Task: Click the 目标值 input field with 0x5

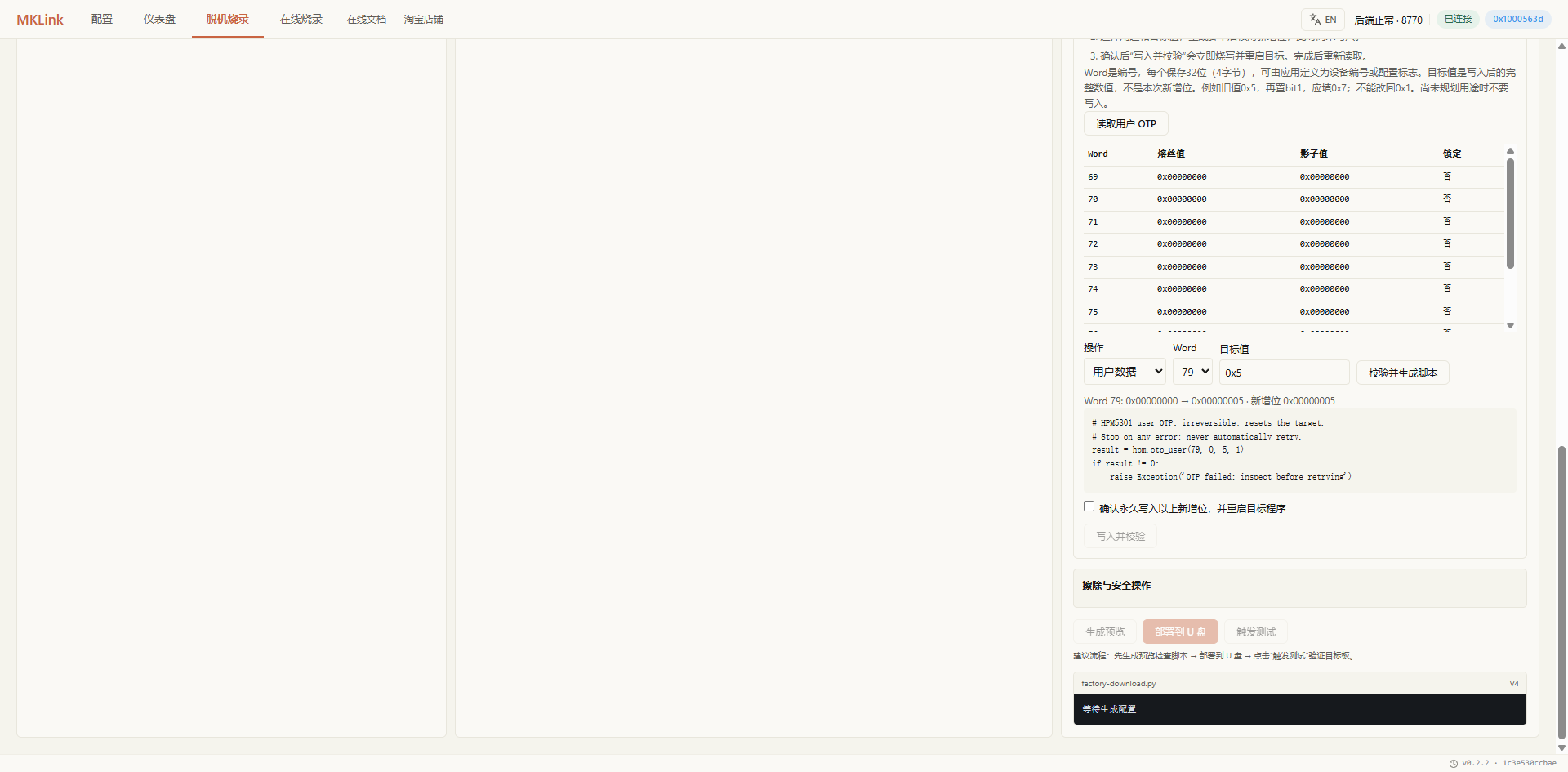Action: (1285, 373)
